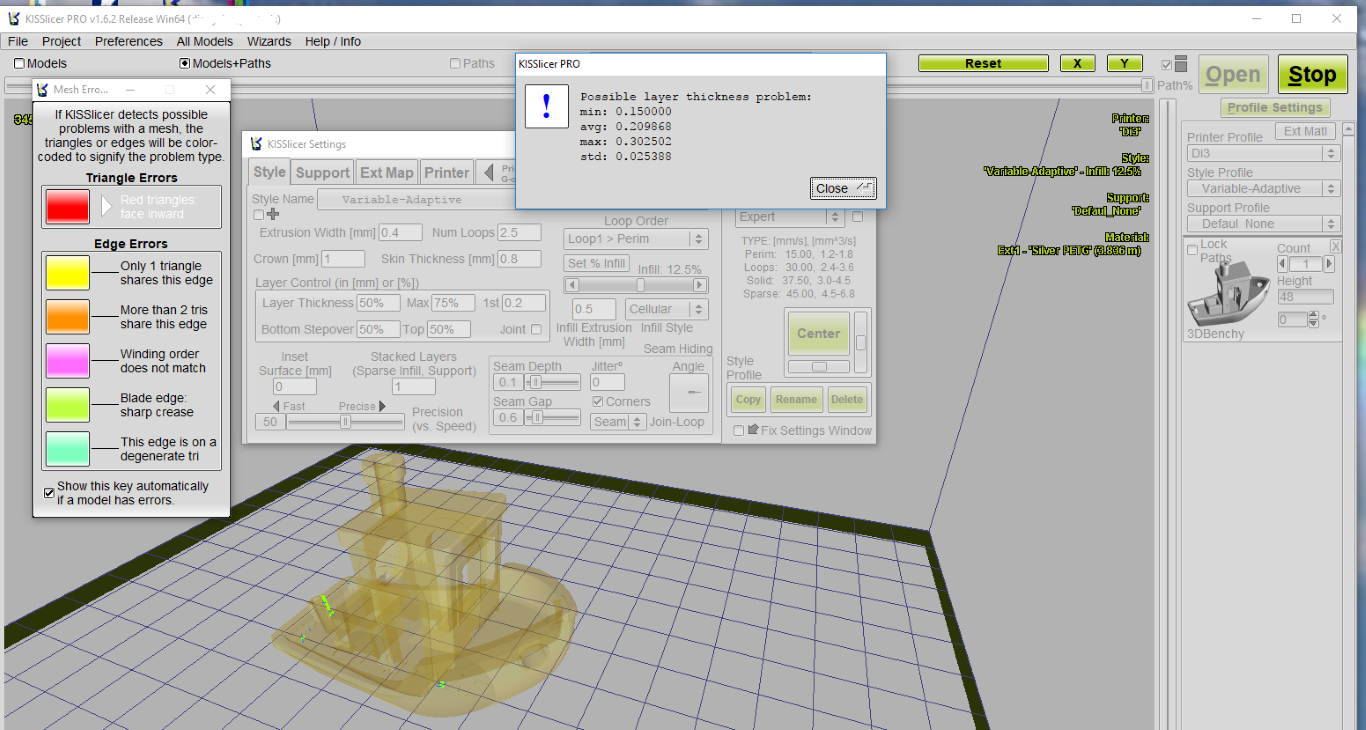Open the Help / Info menu
Viewport: 1366px width, 730px height.
point(333,41)
